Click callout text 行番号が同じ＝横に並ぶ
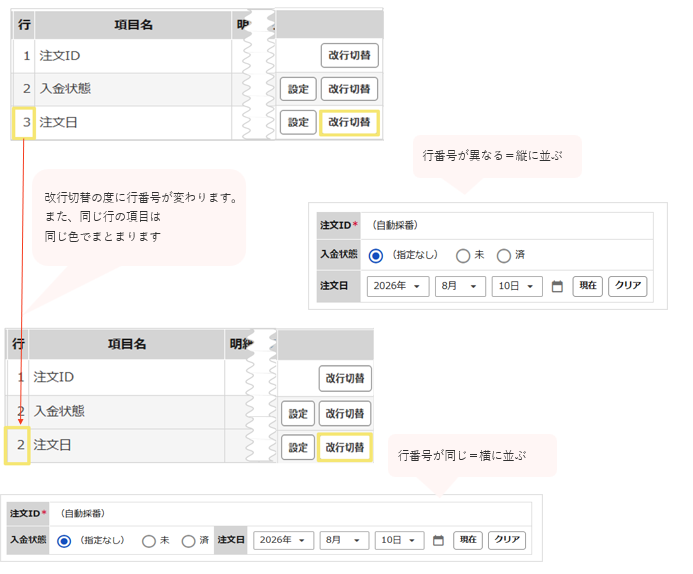Image resolution: width=693 pixels, height=574 pixels. click(x=462, y=455)
